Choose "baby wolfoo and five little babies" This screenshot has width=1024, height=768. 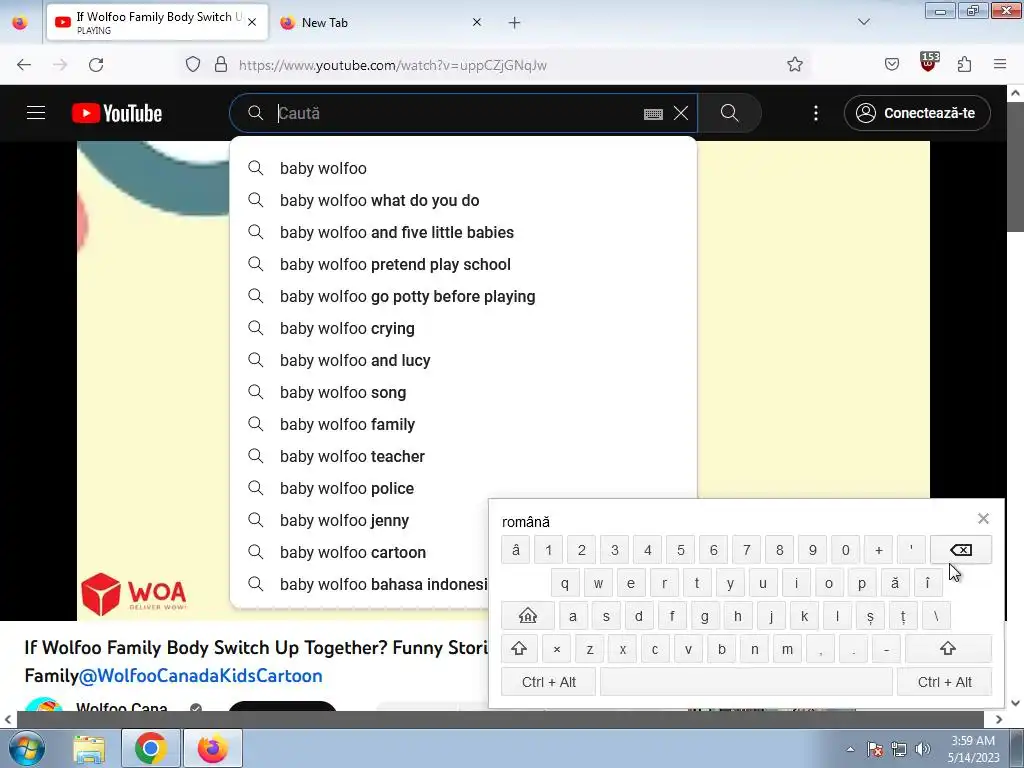[463, 232]
